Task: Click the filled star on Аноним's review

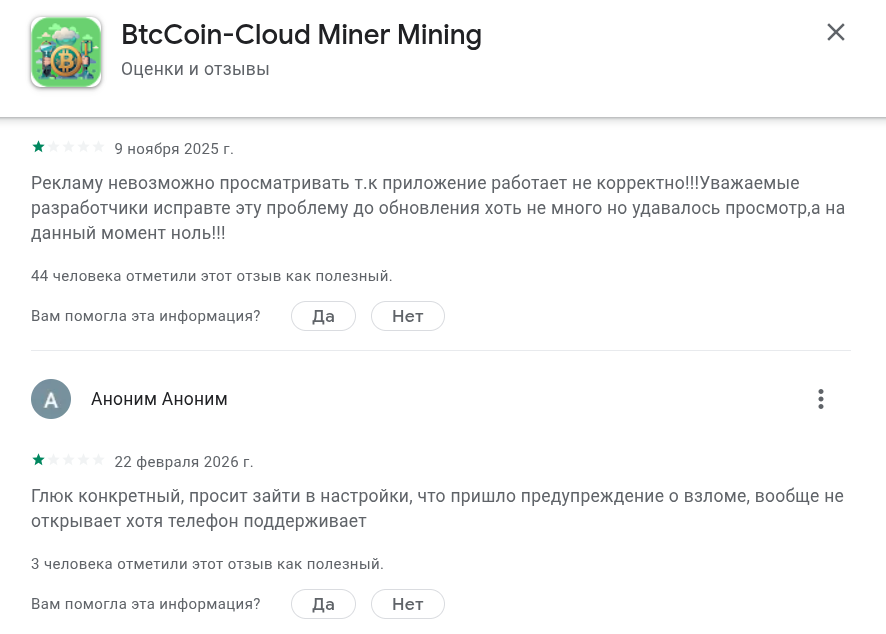Action: (37, 460)
